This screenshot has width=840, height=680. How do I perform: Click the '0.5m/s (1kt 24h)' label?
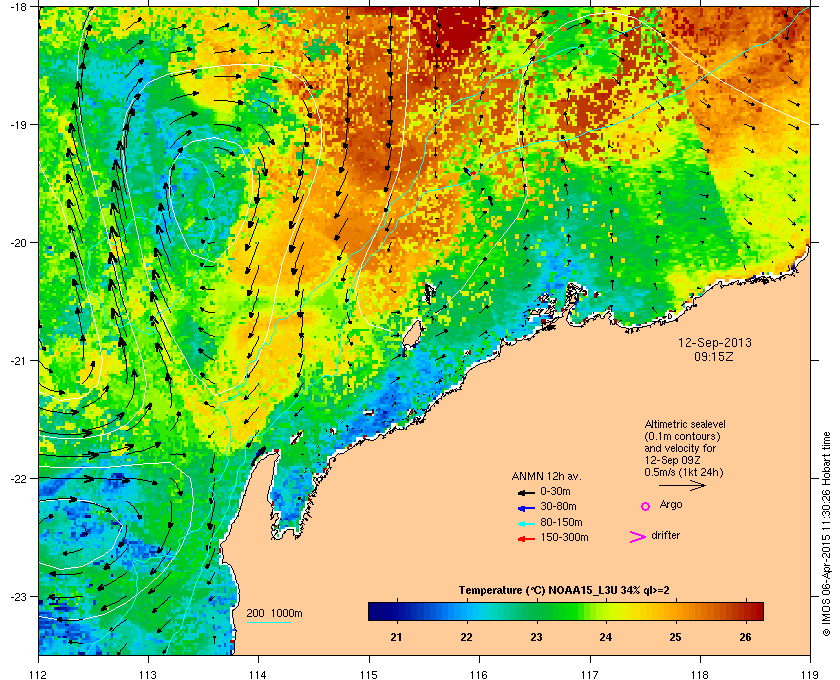(684, 472)
